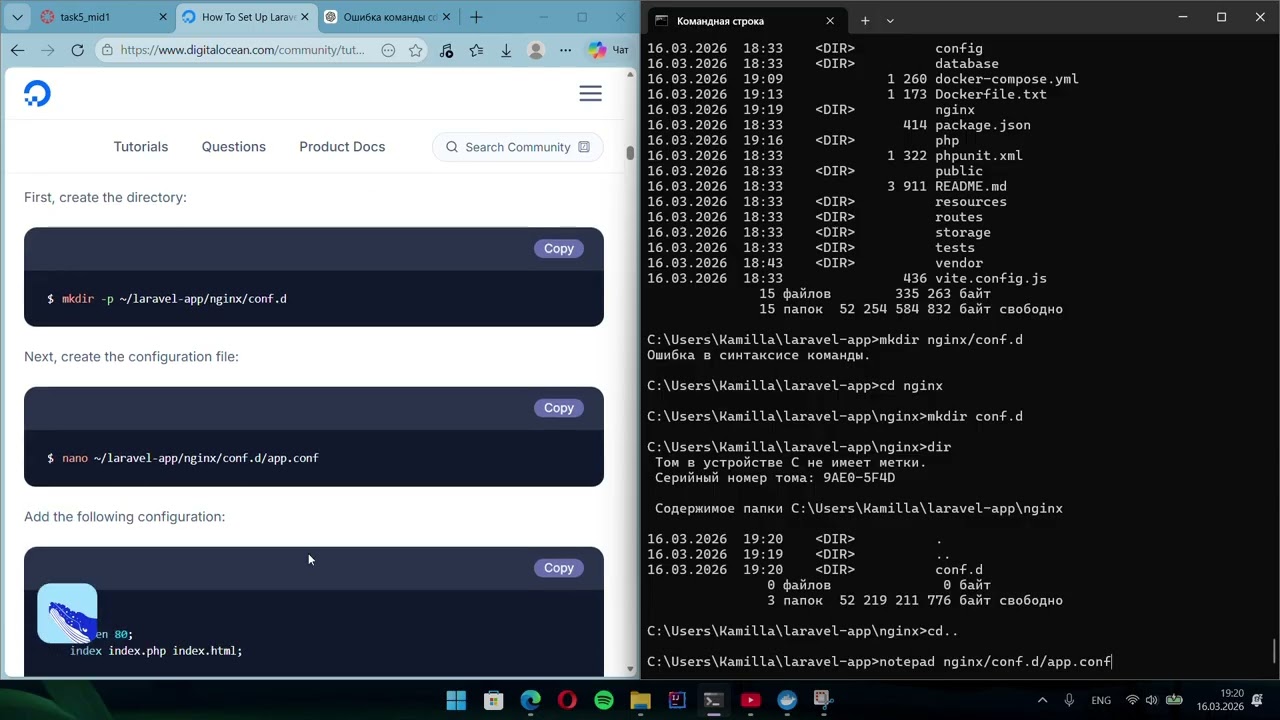Open Snipping Tool from taskbar
The height and width of the screenshot is (720, 1280).
pos(823,700)
